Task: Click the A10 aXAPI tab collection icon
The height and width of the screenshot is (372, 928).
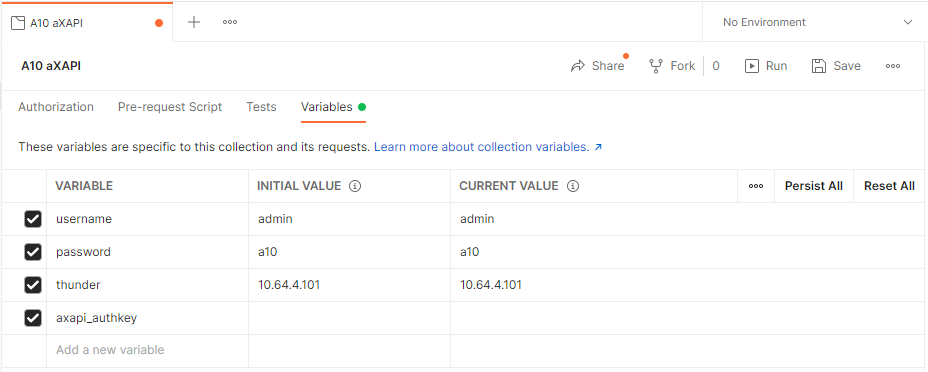Action: tap(18, 23)
